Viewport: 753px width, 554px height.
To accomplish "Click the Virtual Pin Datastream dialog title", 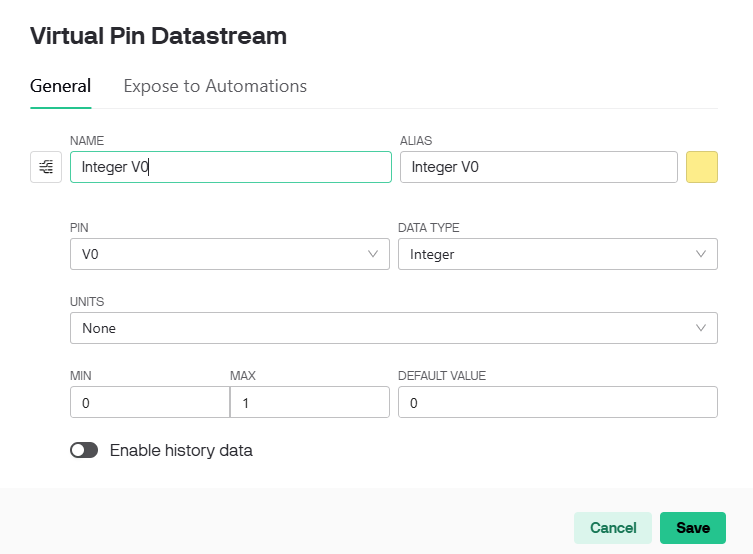I will (158, 37).
